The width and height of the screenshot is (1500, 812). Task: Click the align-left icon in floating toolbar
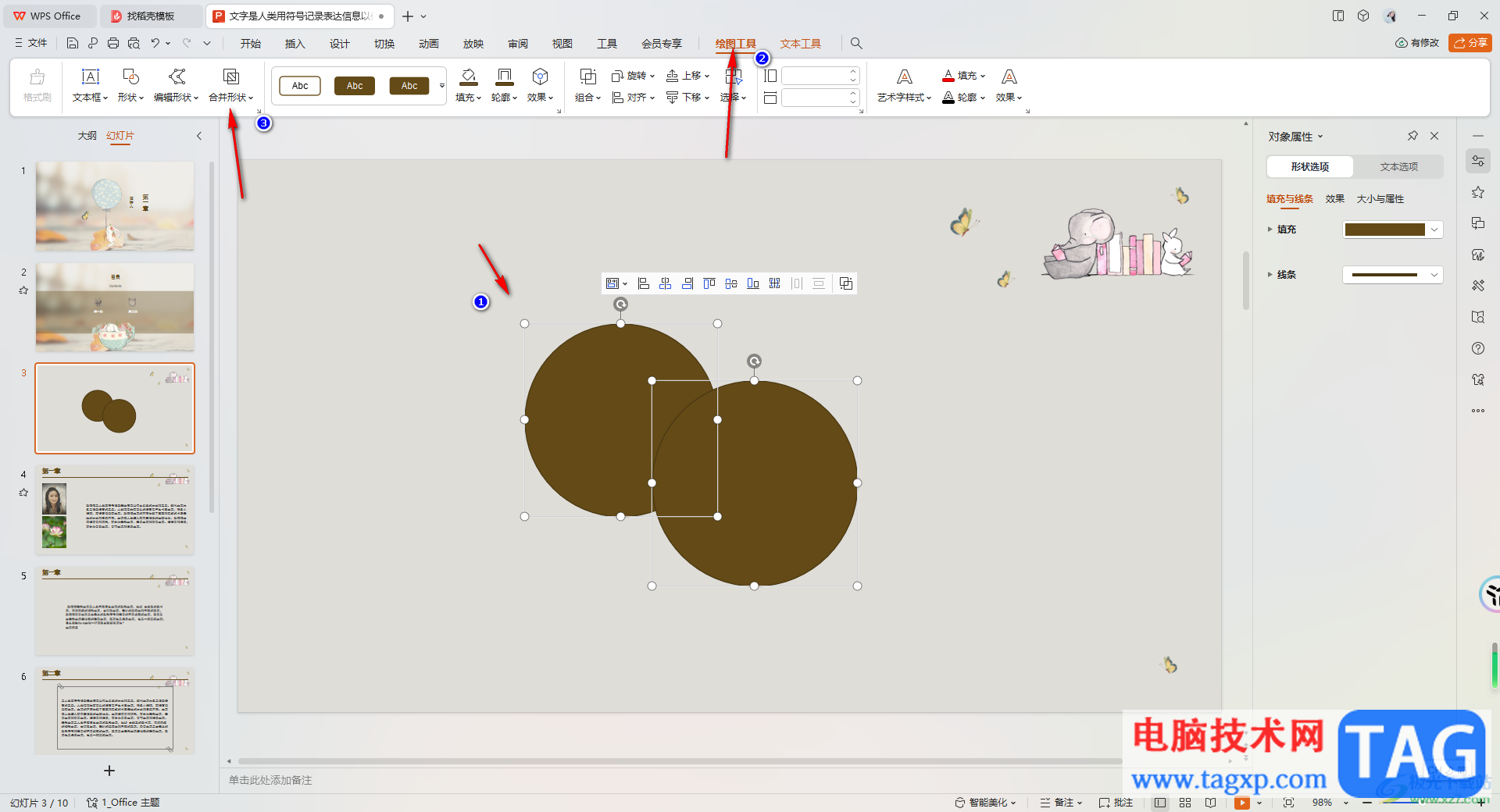pyautogui.click(x=643, y=283)
